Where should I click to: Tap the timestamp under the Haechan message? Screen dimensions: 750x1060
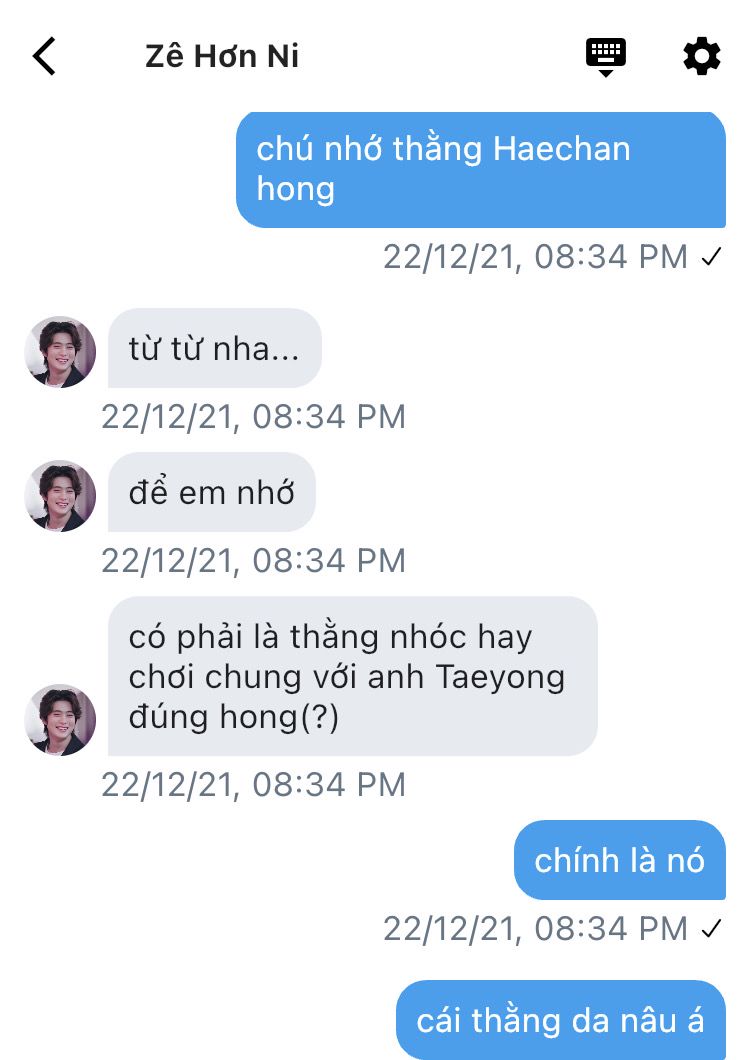pyautogui.click(x=536, y=257)
